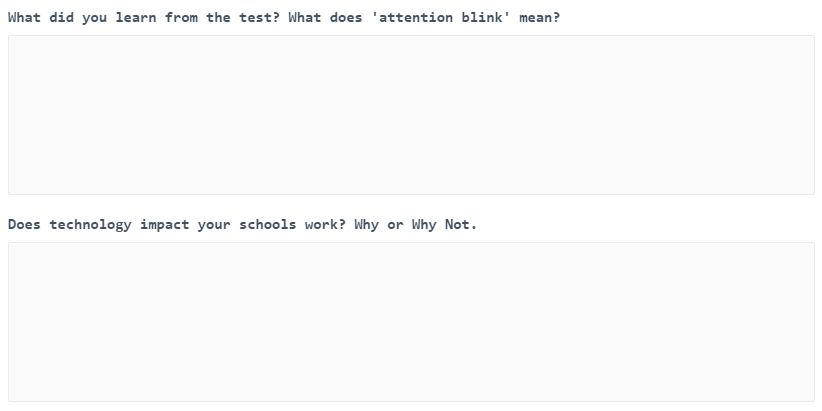This screenshot has height=411, width=822.
Task: Select the word "technology" in the second question
Action: click(x=90, y=224)
